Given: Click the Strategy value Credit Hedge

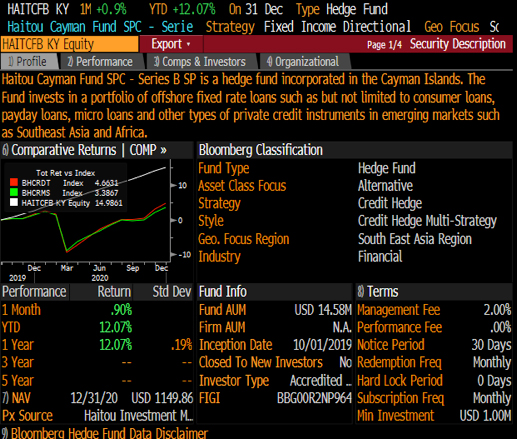Looking at the screenshot, I should pyautogui.click(x=390, y=203).
